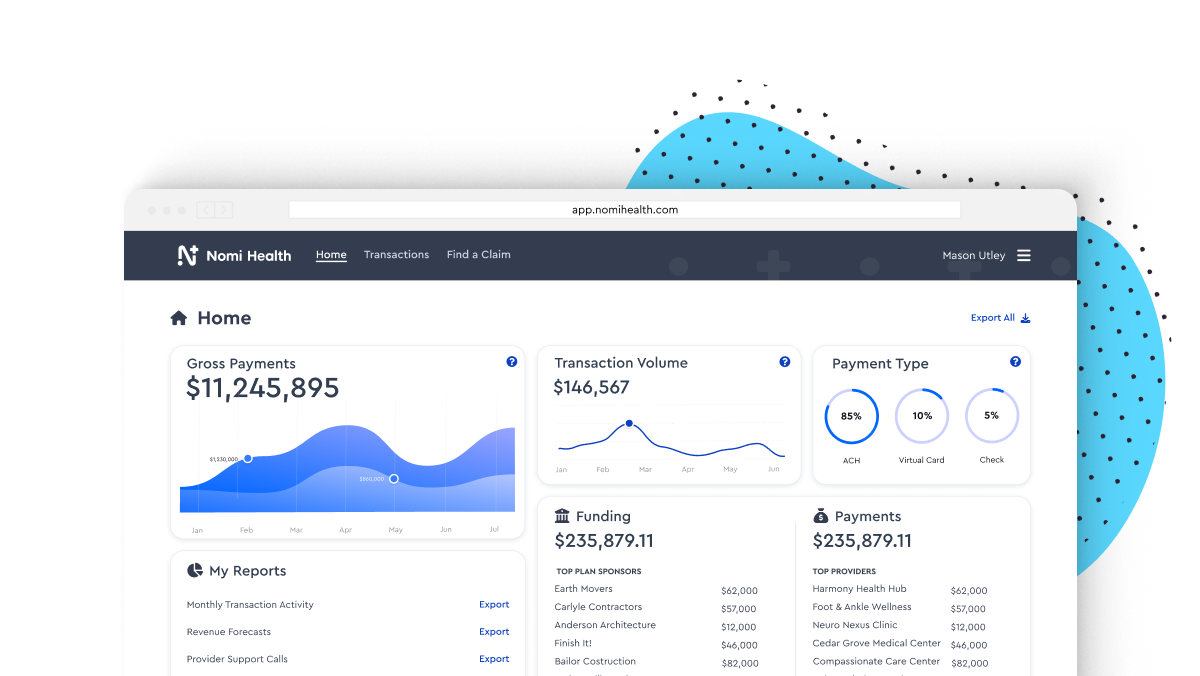Open the hamburger menu beside Mason Utley

coord(1024,255)
